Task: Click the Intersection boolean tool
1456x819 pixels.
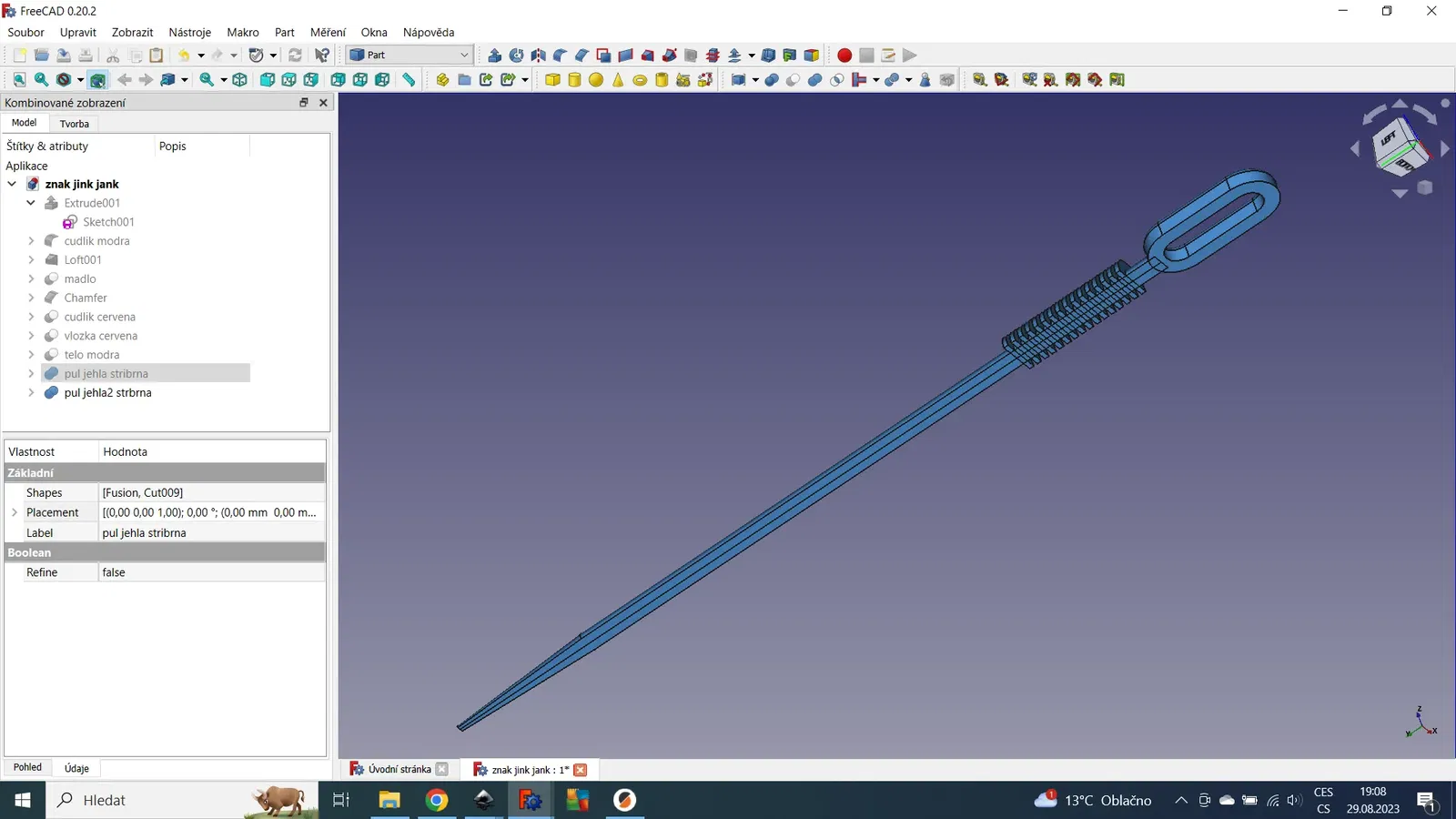Action: coord(837,80)
